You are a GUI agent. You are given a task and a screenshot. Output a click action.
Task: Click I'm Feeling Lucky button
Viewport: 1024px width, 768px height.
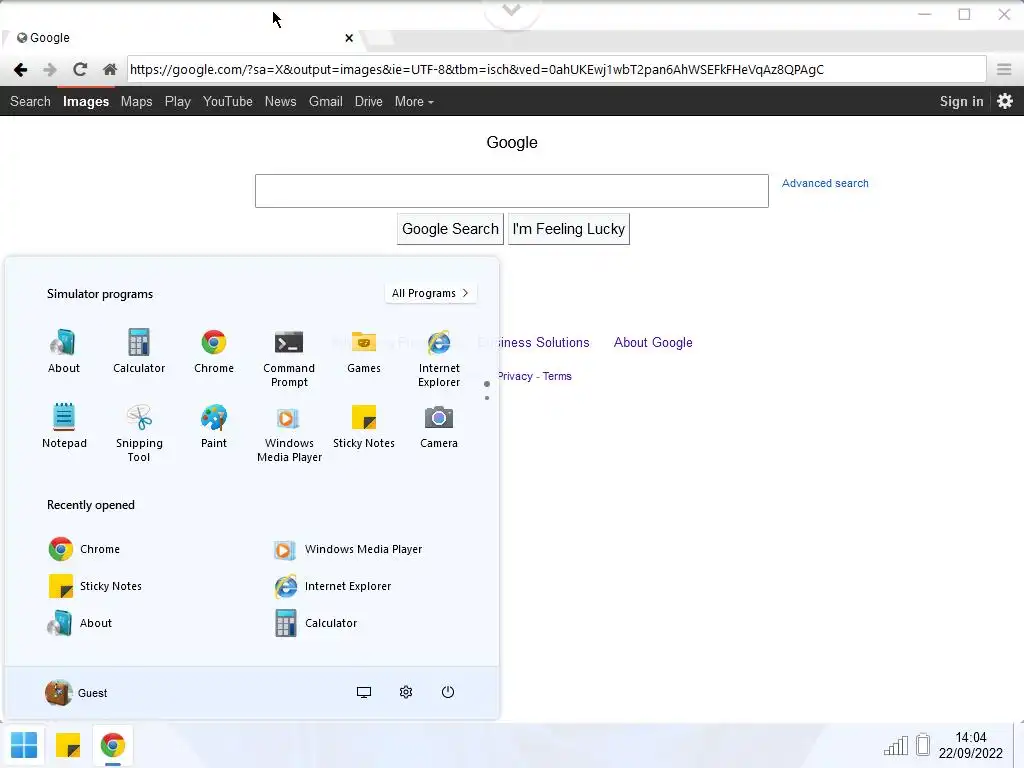569,229
